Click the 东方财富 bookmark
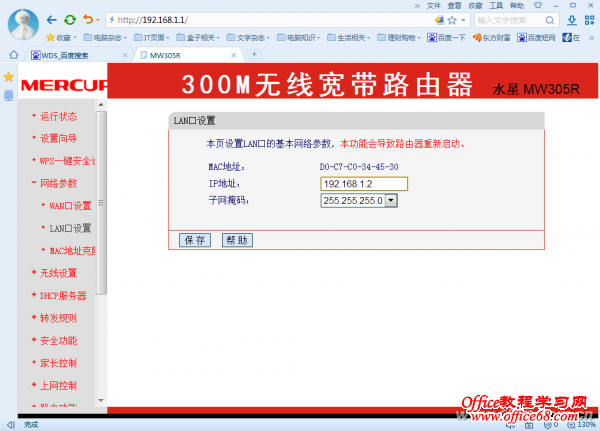The height and width of the screenshot is (431, 600). (x=492, y=37)
